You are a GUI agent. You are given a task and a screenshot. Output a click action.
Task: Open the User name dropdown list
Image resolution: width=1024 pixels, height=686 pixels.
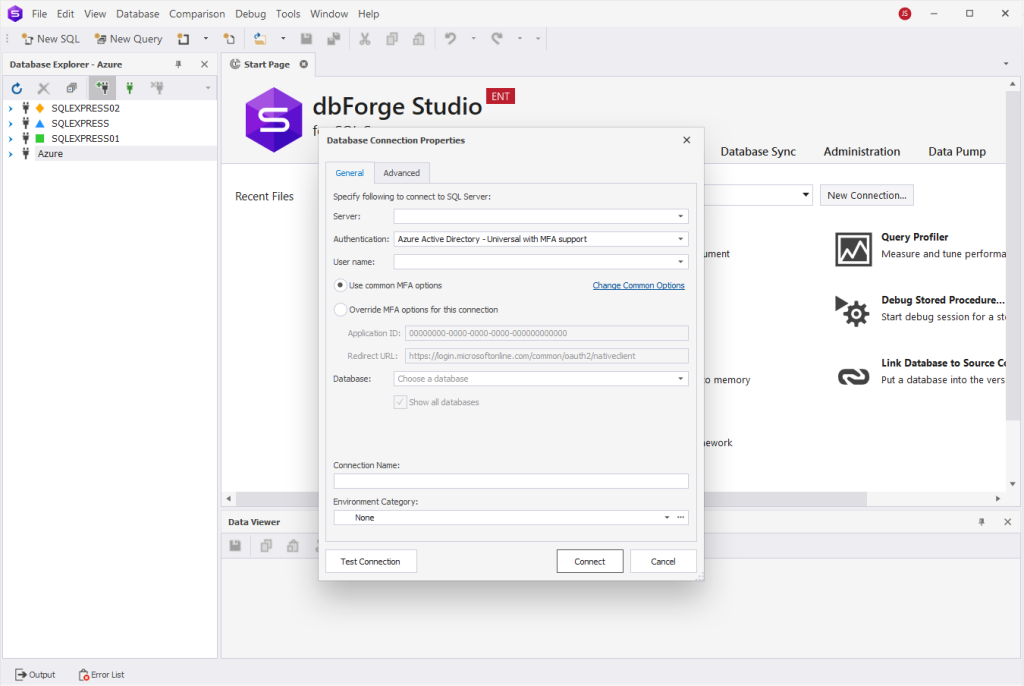(680, 262)
